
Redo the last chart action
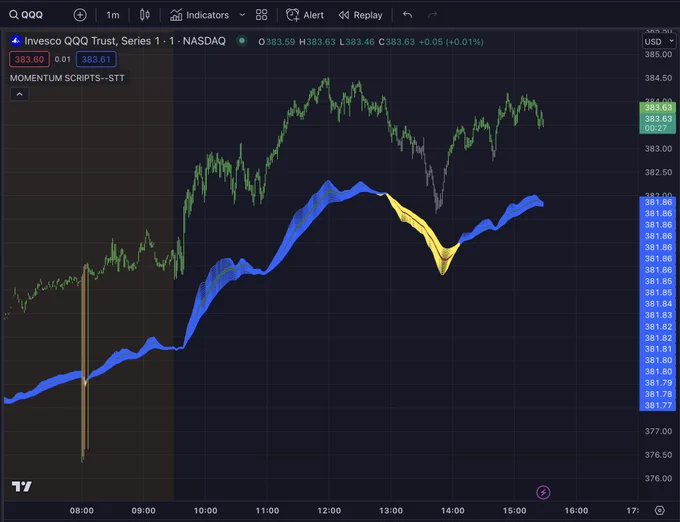click(432, 15)
